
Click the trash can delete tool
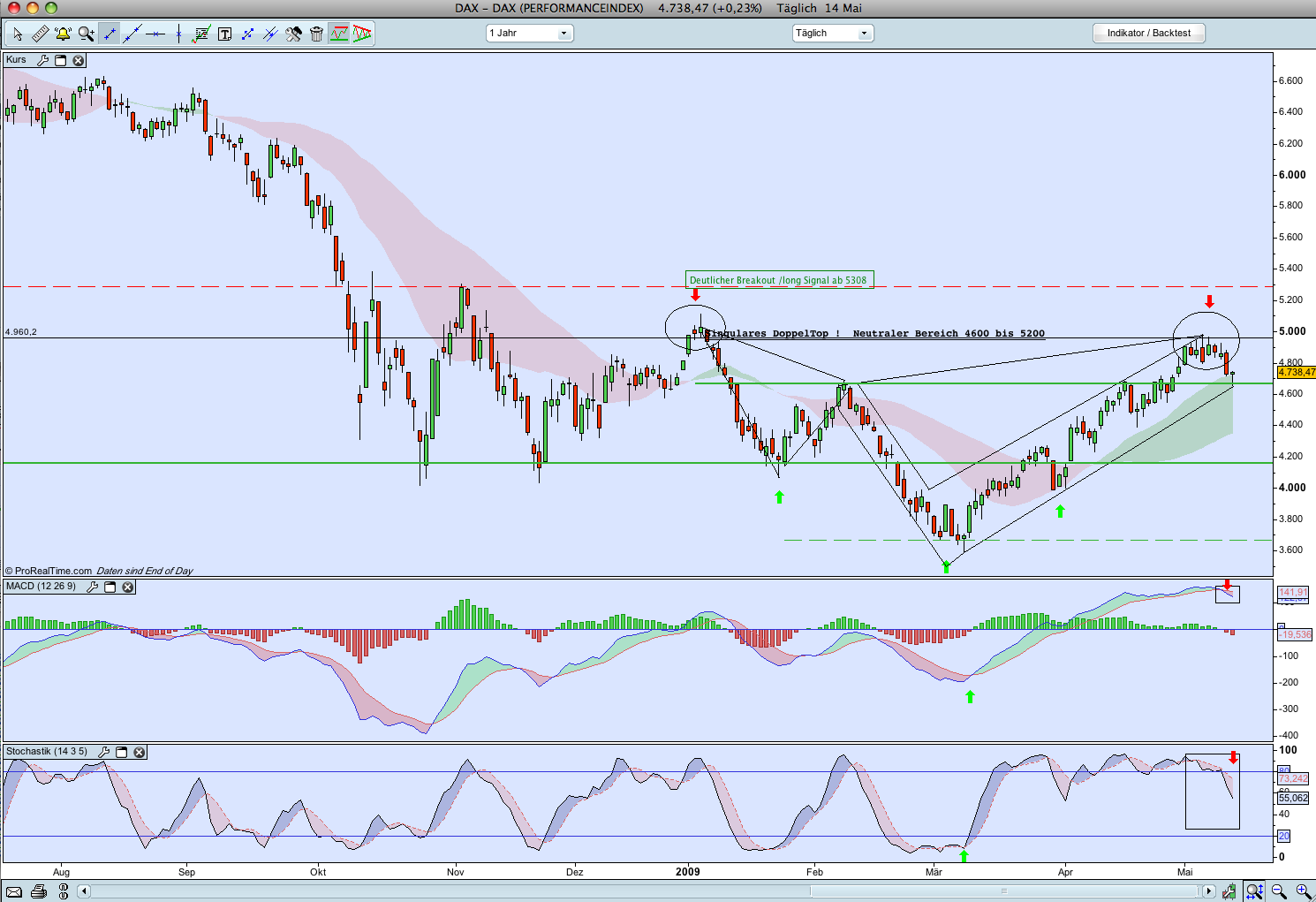316,34
